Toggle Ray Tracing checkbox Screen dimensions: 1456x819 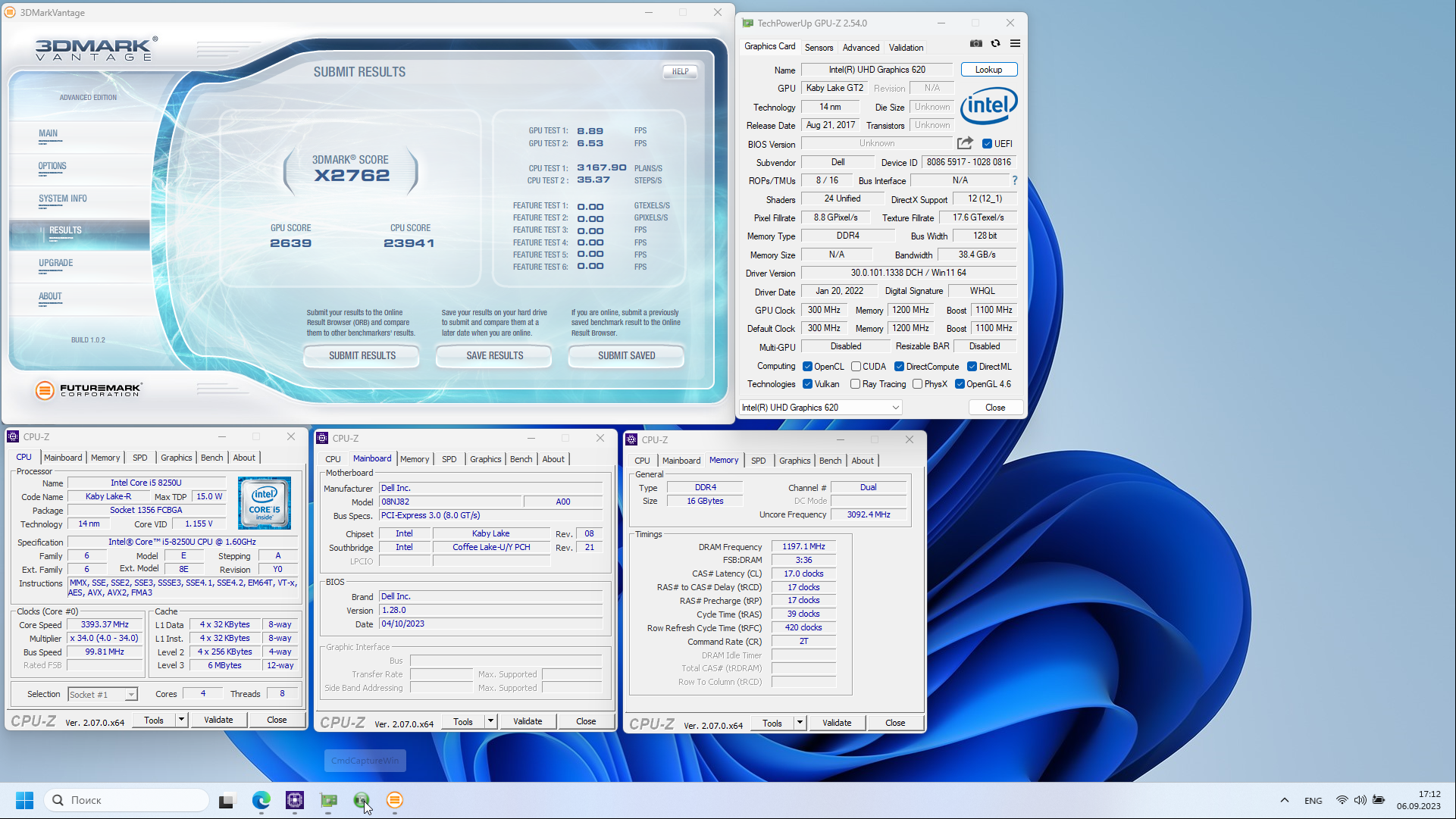click(x=855, y=384)
